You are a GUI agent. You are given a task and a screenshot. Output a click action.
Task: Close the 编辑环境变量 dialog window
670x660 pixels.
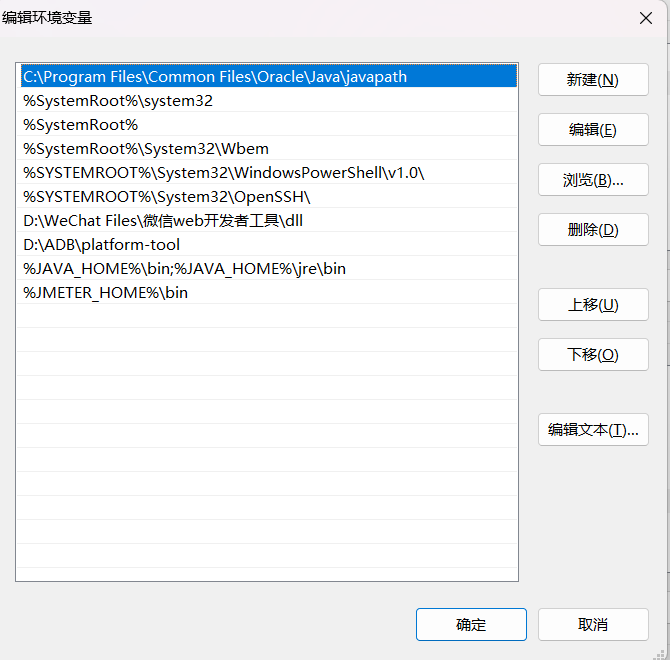(x=646, y=18)
